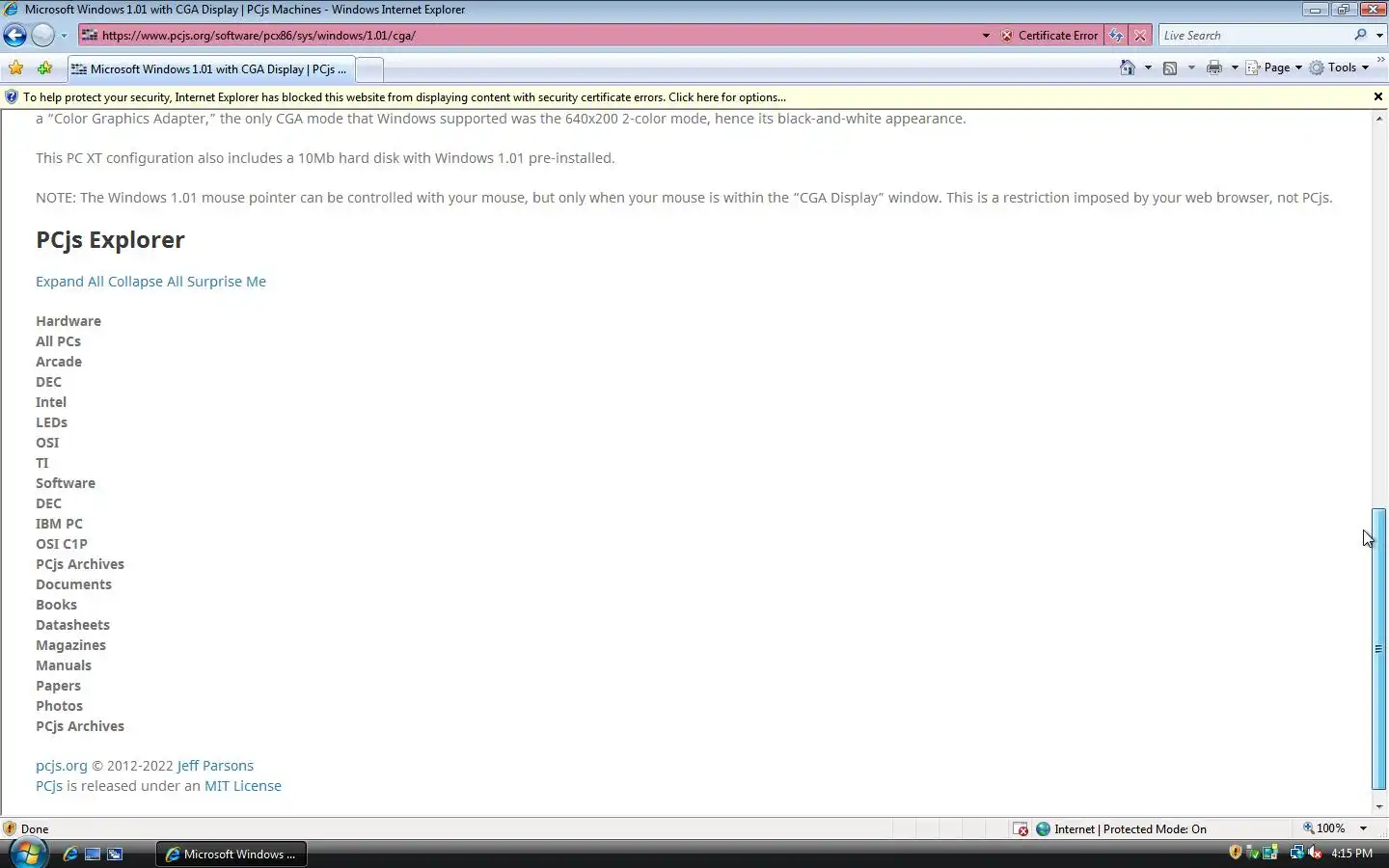Screen dimensions: 1389x868
Task: Expand the command bar overflow chevron
Action: click(x=1380, y=60)
